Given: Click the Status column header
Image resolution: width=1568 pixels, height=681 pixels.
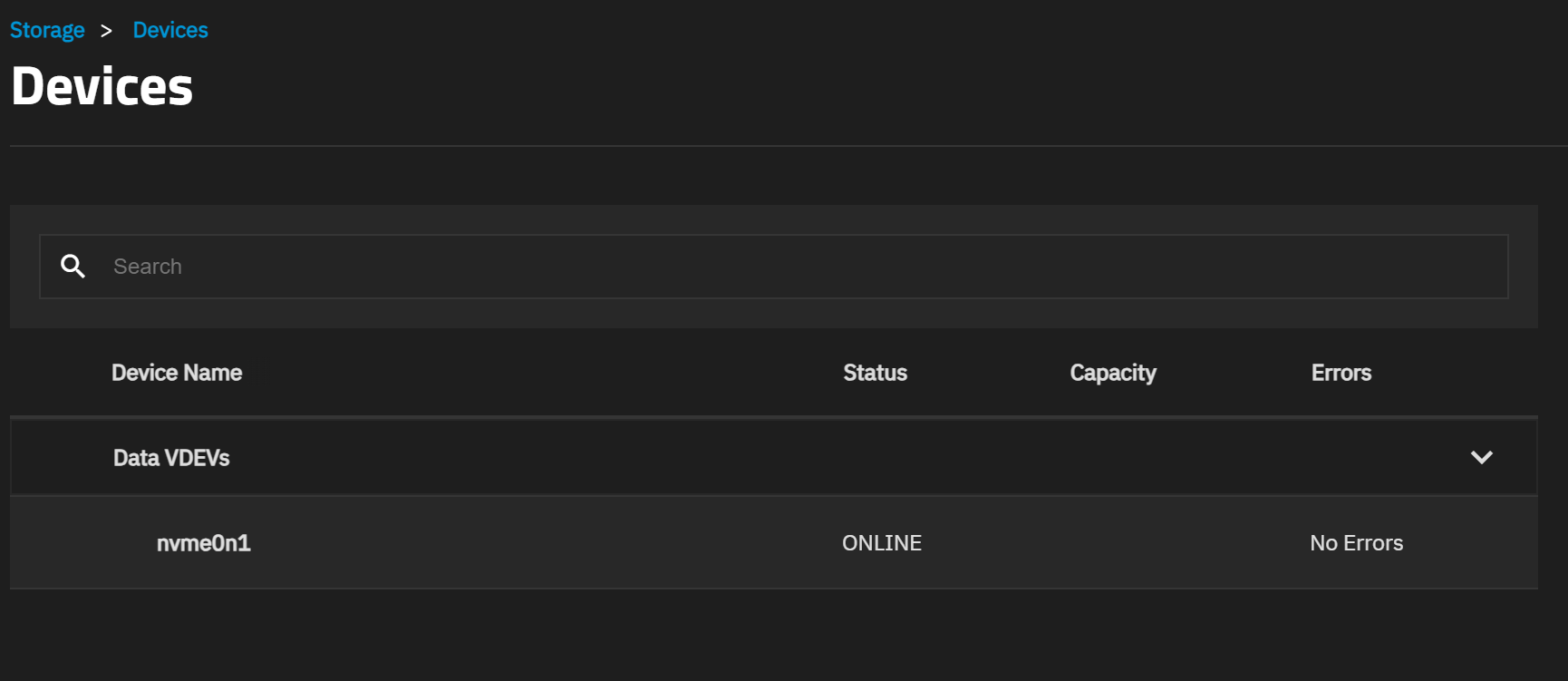Looking at the screenshot, I should click(875, 373).
